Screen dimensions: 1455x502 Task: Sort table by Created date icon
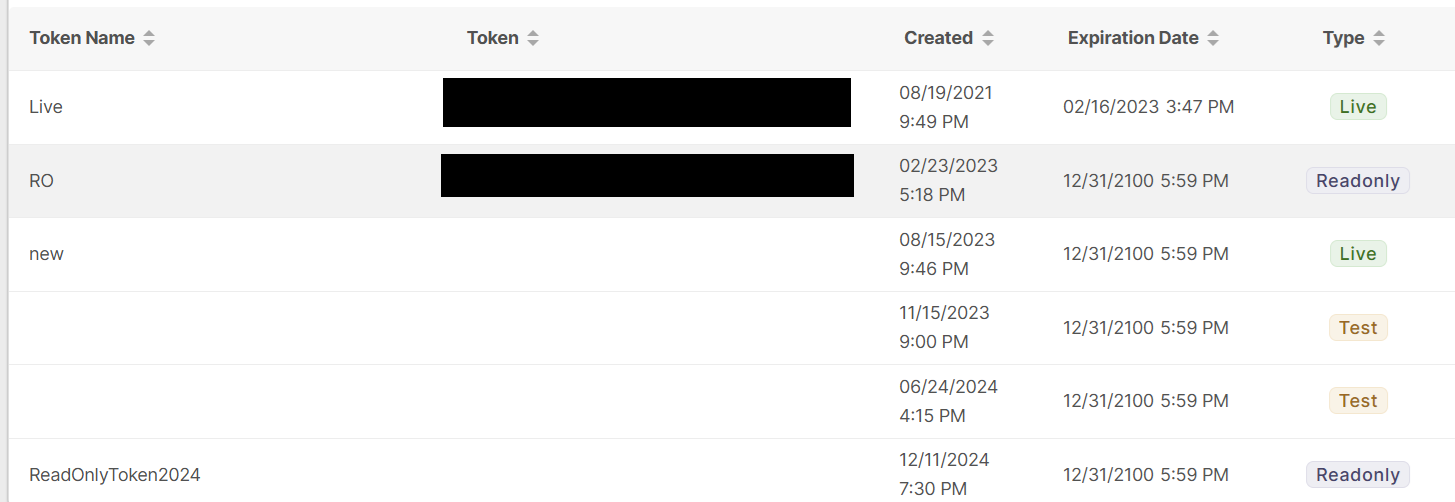pos(988,39)
